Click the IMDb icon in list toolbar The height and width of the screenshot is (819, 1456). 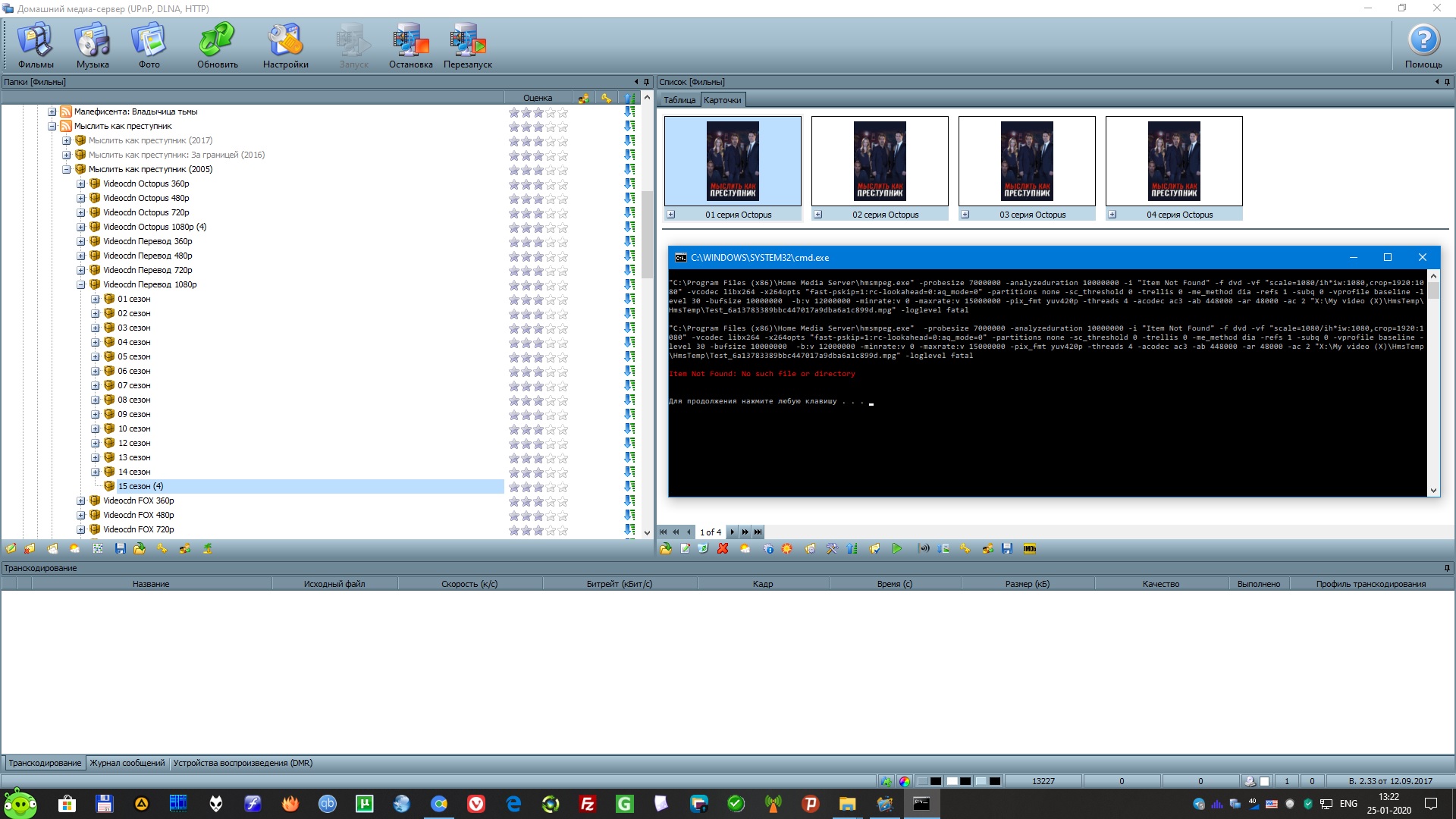(1029, 548)
